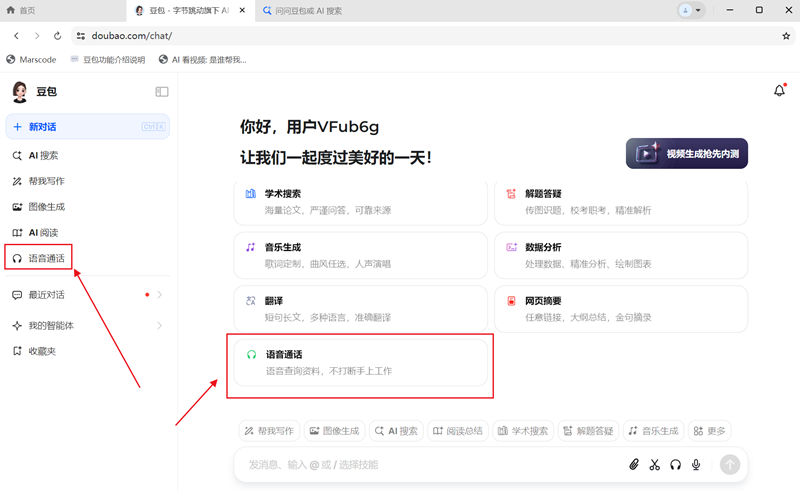Viewport: 800px width, 492px height.
Task: Click the 音乐生成 card note icon
Action: click(251, 247)
